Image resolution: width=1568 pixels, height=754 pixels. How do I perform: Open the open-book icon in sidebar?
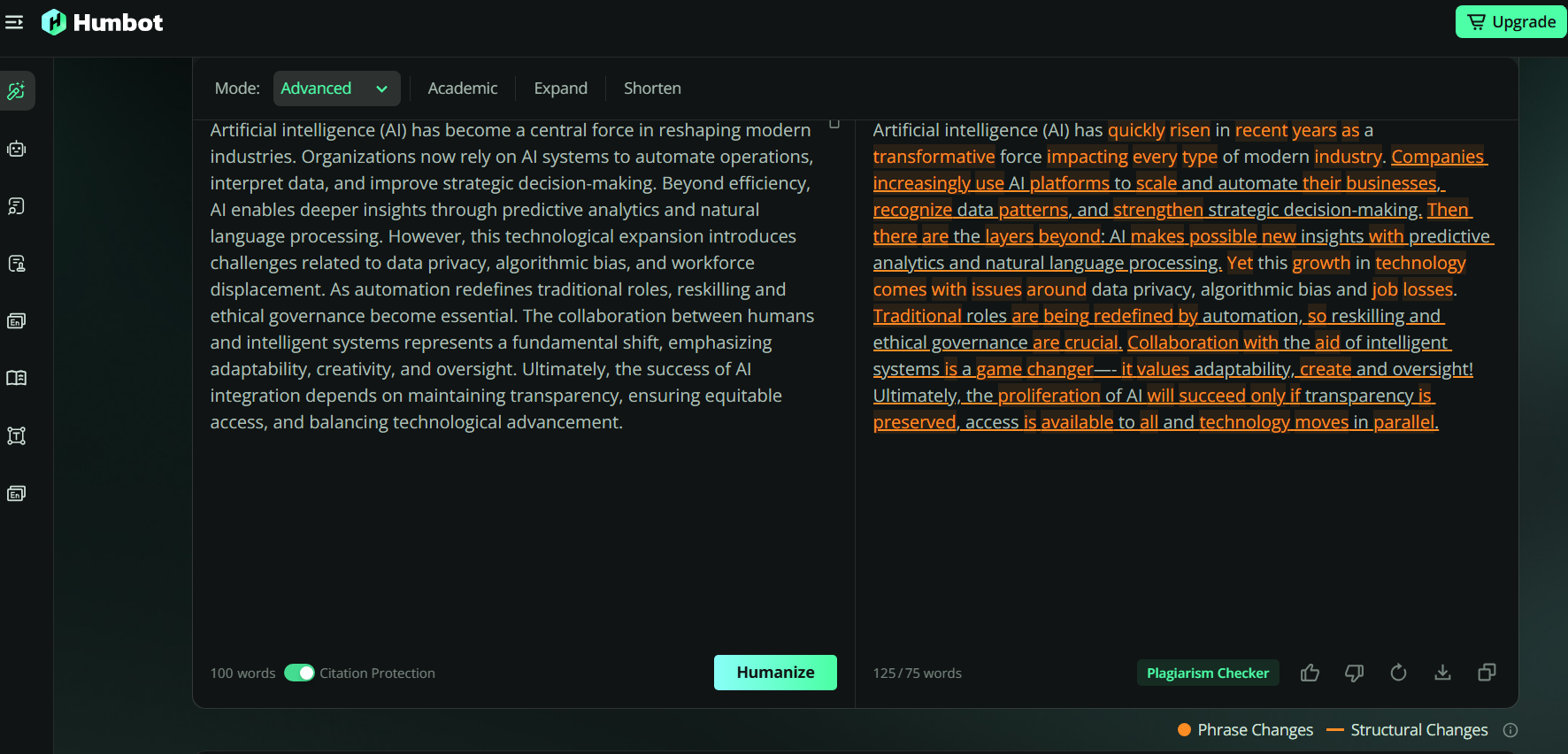tap(17, 378)
